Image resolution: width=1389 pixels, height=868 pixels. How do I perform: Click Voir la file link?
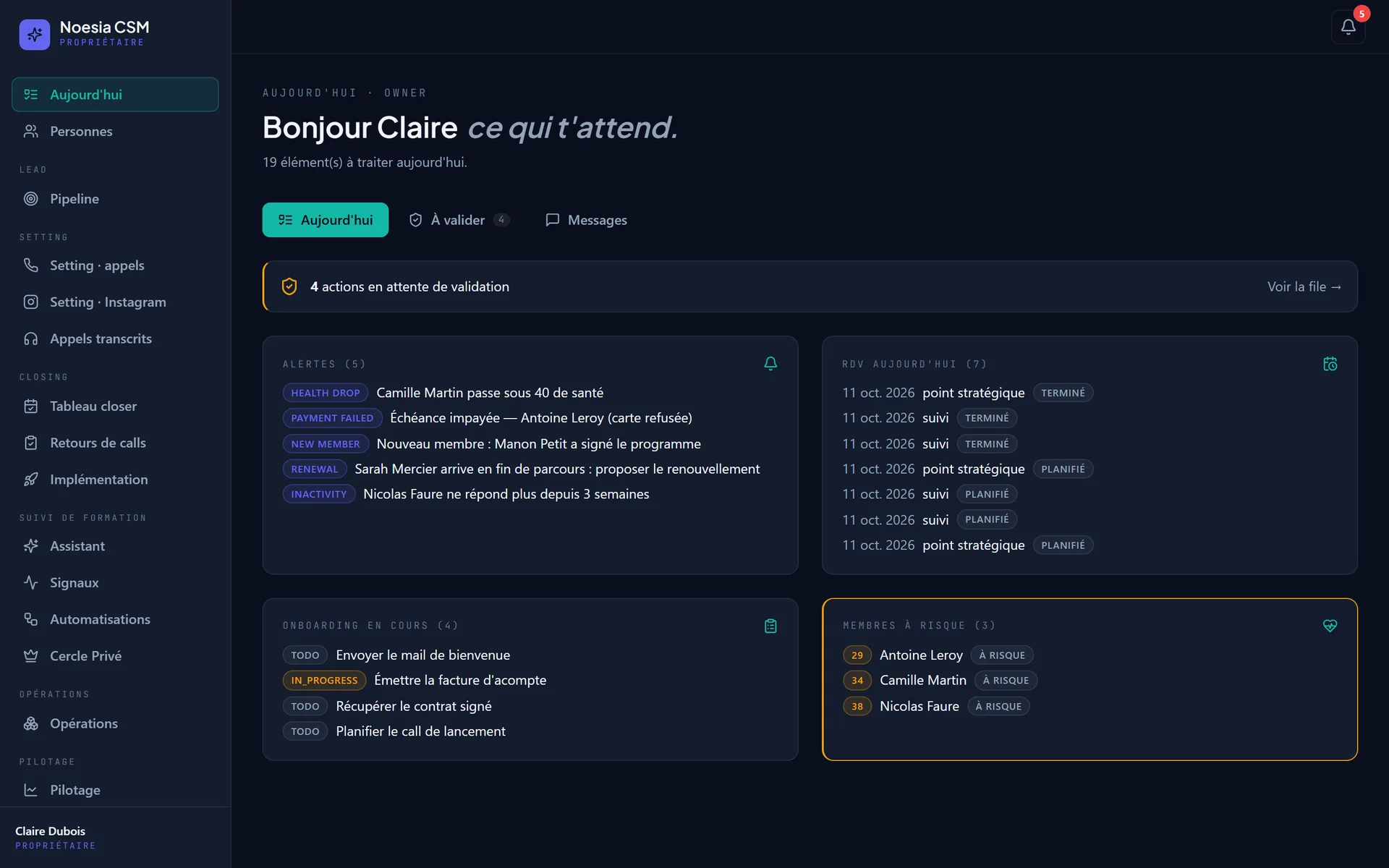click(x=1304, y=286)
